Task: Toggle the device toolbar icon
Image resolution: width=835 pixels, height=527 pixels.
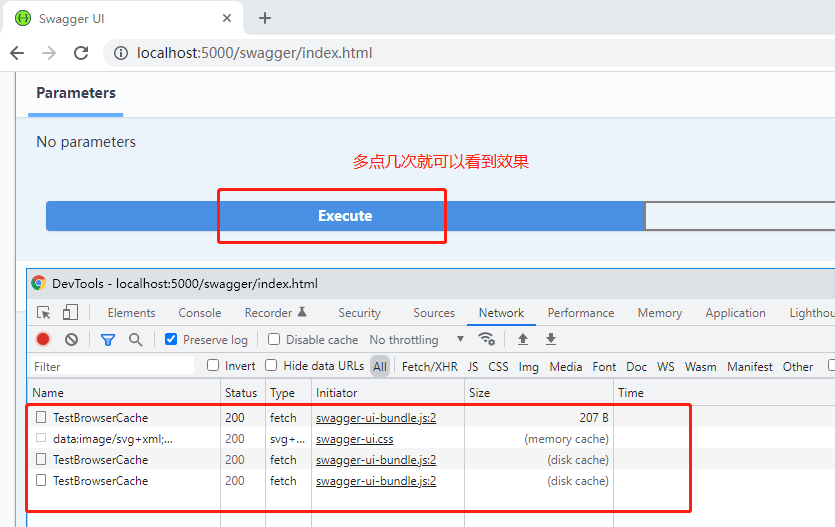Action: coord(70,312)
